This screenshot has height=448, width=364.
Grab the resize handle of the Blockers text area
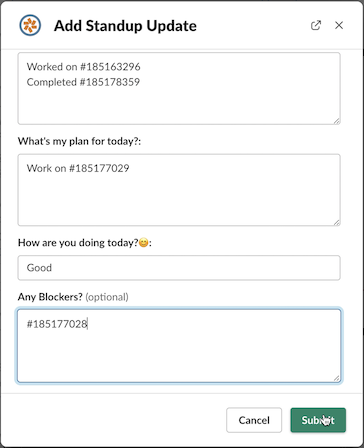point(336,378)
